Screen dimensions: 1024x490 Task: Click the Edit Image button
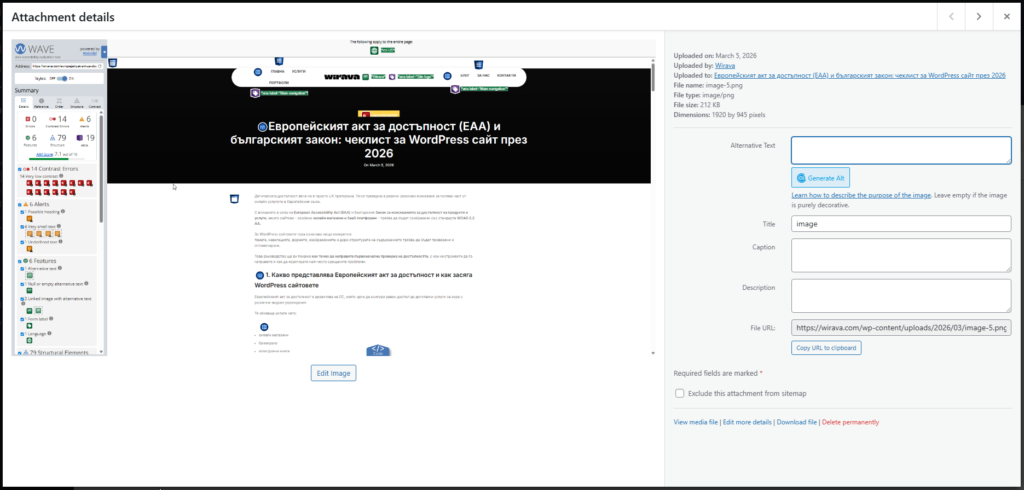tap(333, 373)
